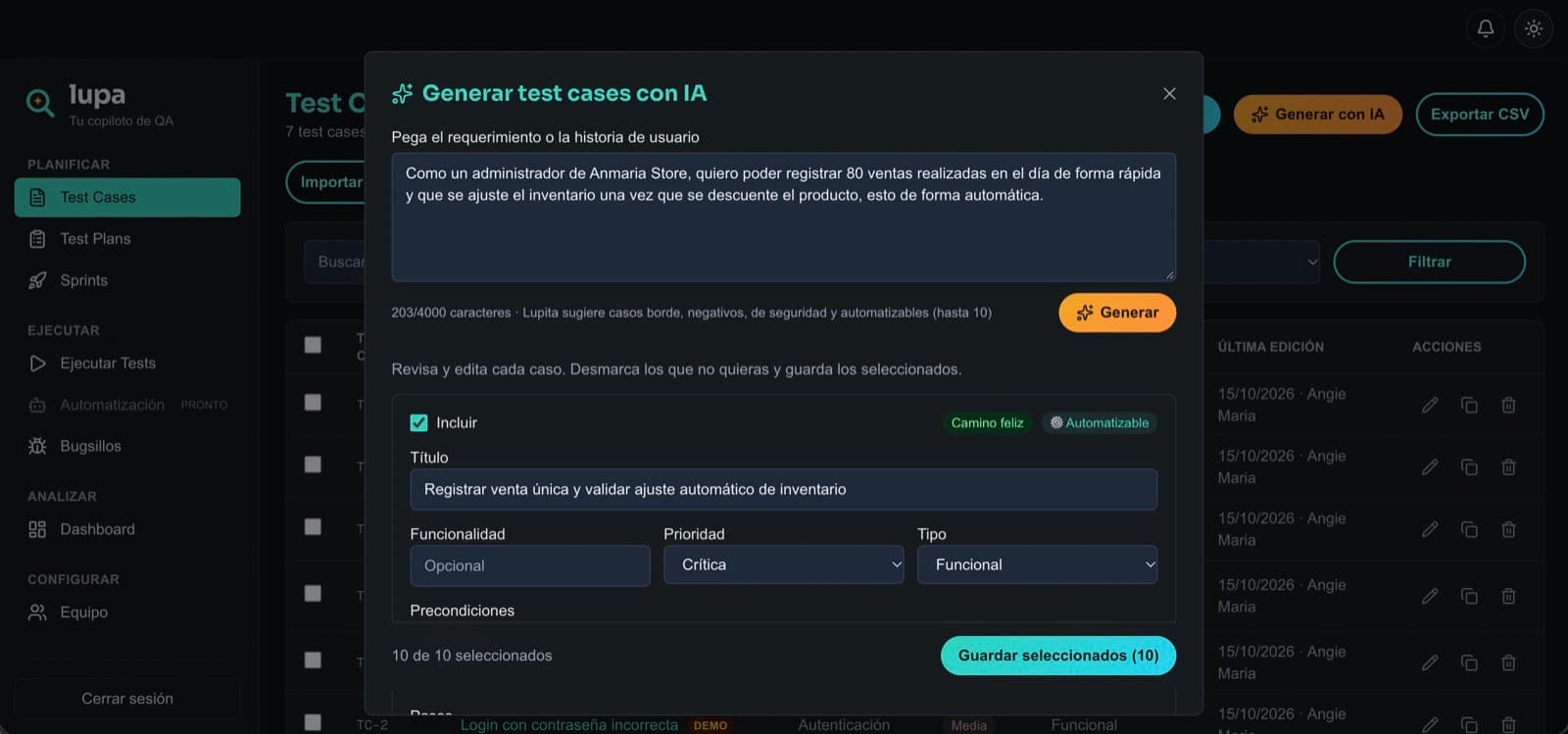This screenshot has height=734, width=1568.
Task: Click the PRONTO badge beside Automatización
Action: pos(204,405)
